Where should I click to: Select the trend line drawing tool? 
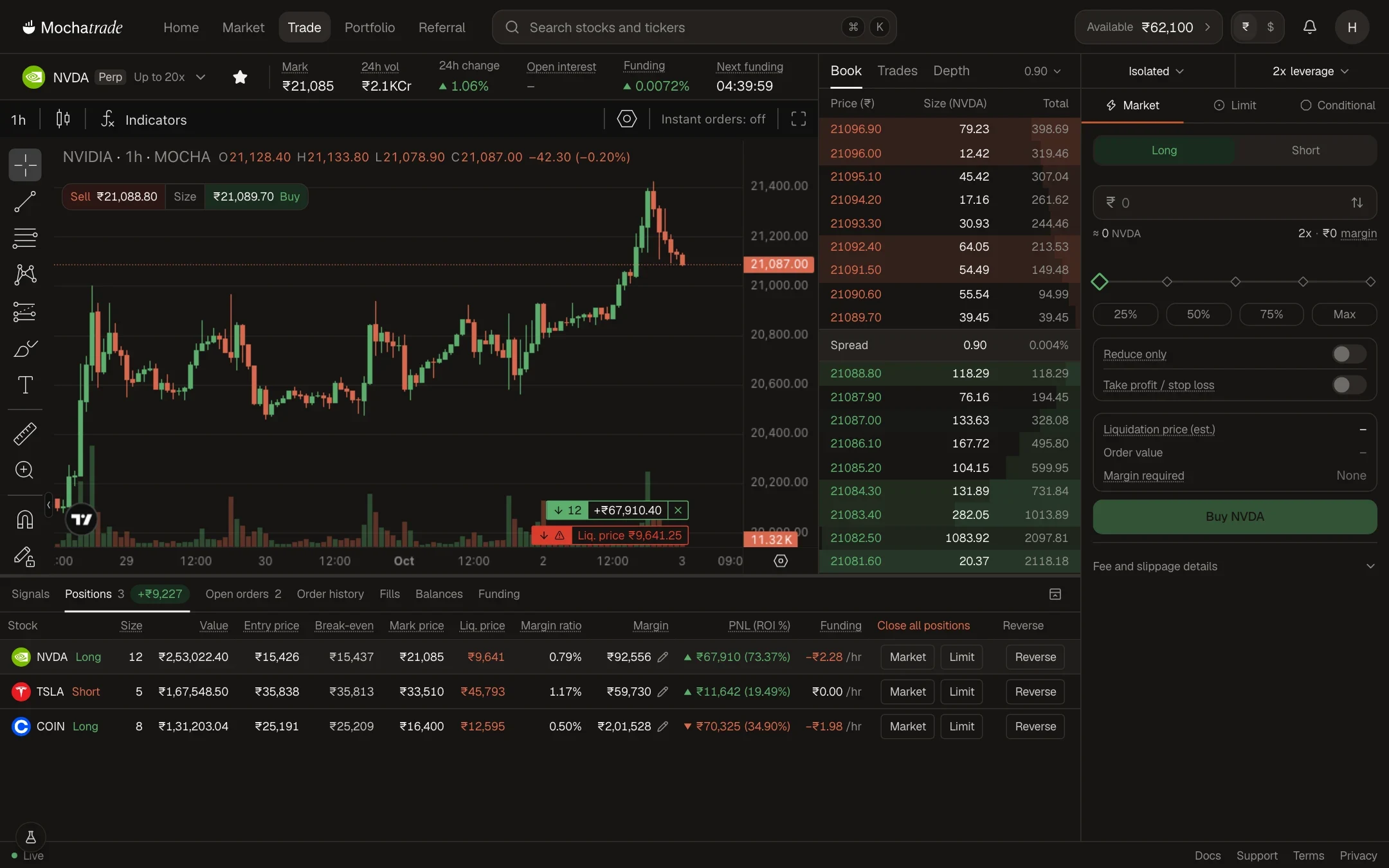(x=25, y=202)
